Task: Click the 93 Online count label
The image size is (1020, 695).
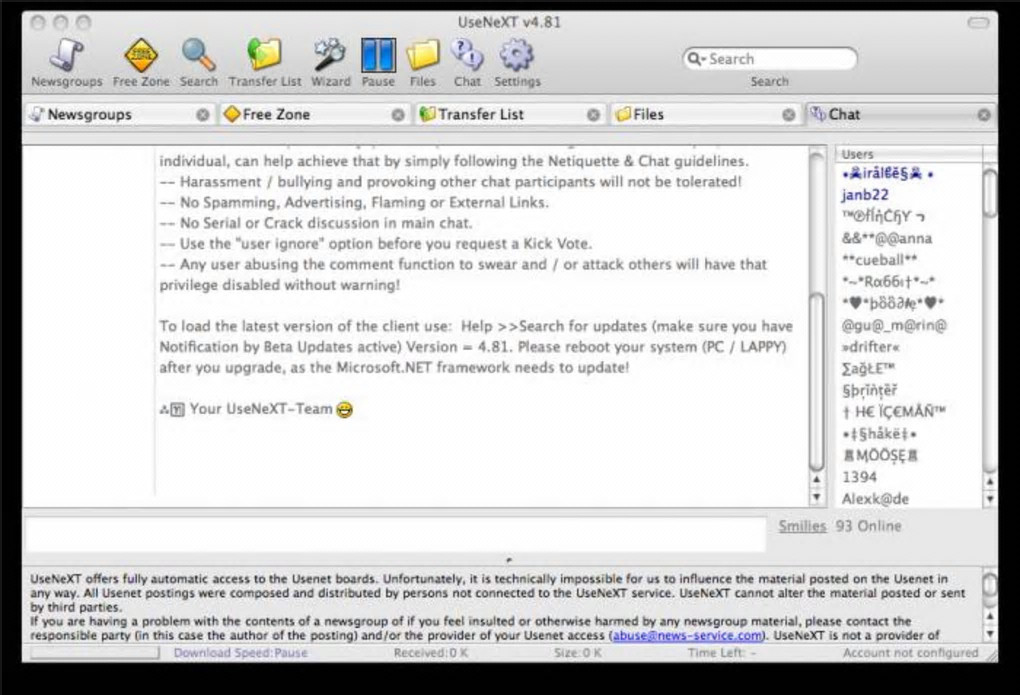Action: coord(868,526)
